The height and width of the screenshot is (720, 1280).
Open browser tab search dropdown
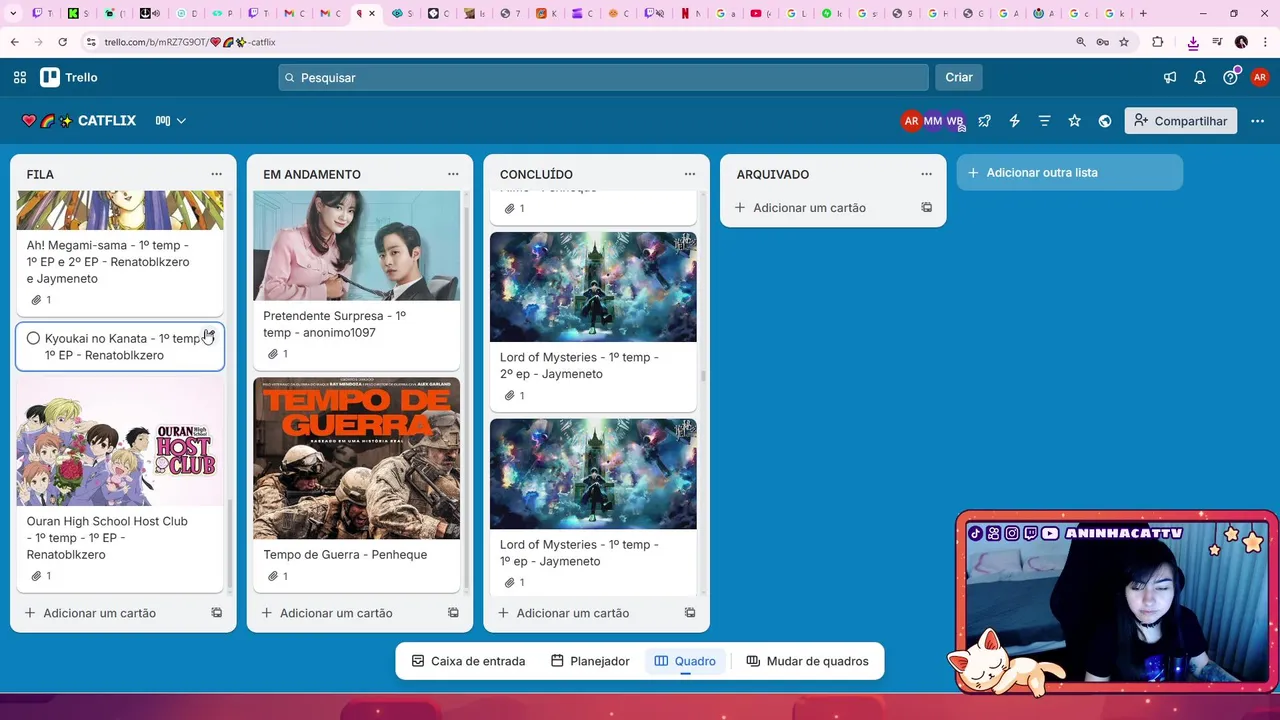[13, 13]
